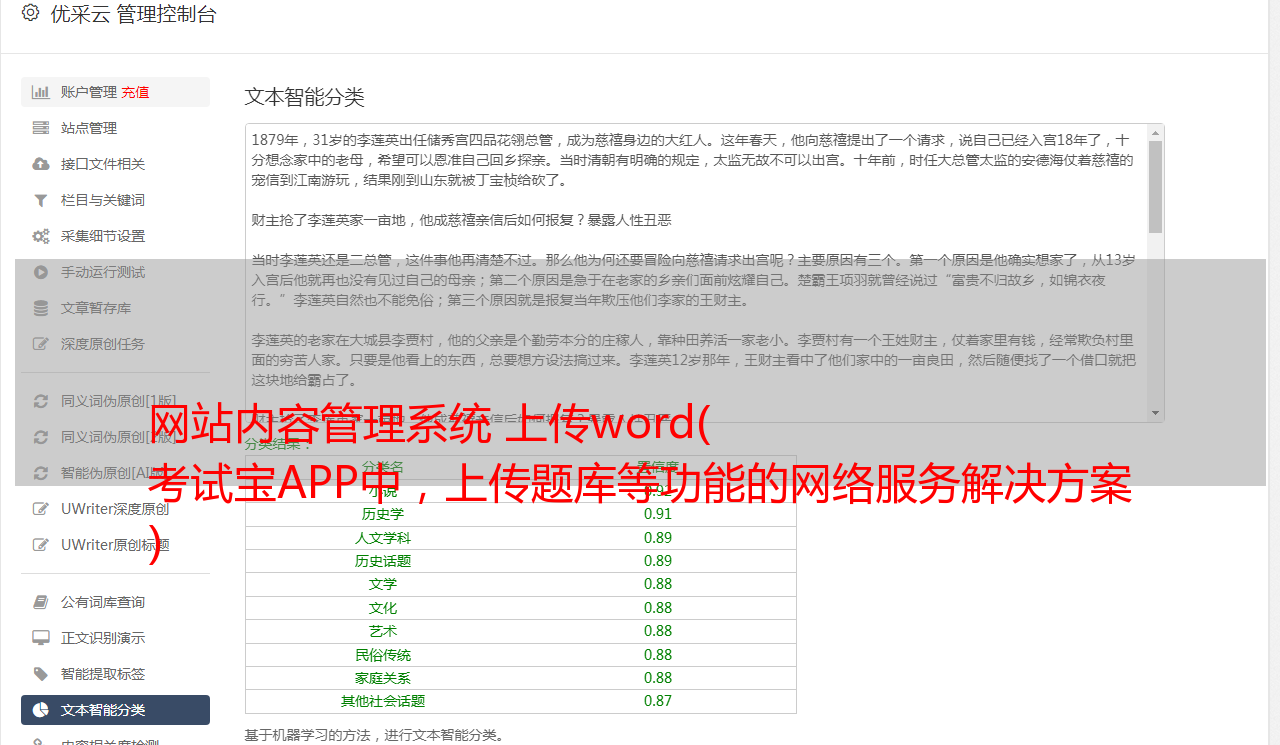
Task: Click the cloud icon for 接口文件相关
Action: [40, 164]
